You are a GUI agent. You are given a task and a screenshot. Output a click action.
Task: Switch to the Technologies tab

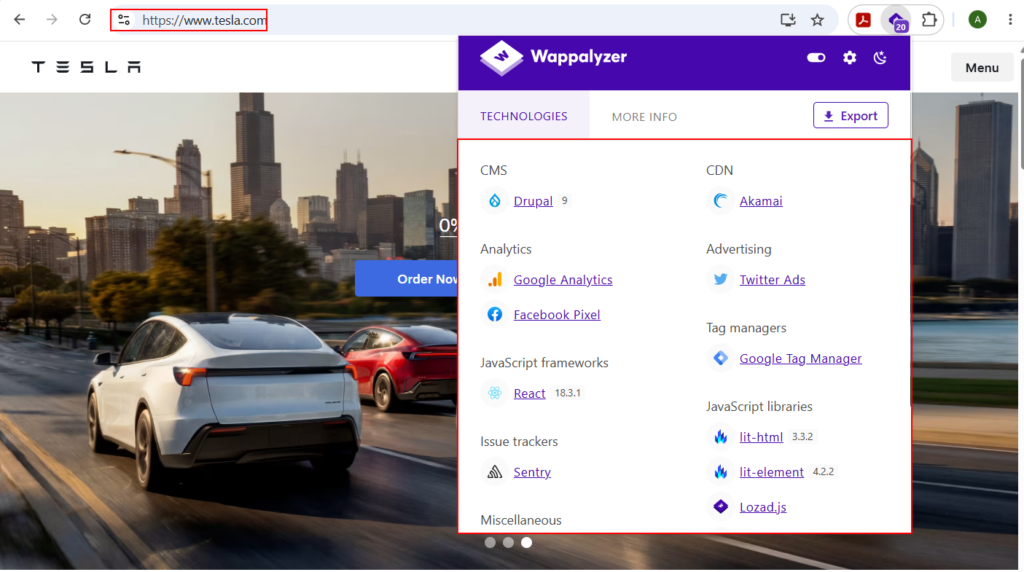(x=524, y=116)
